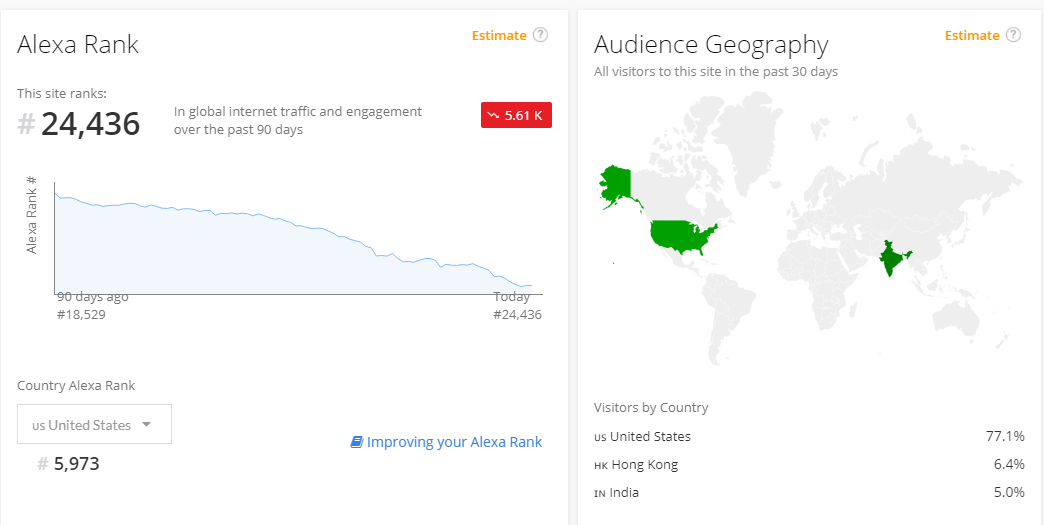
Task: Click the 5.0% visitor percentage
Action: click(x=1009, y=492)
